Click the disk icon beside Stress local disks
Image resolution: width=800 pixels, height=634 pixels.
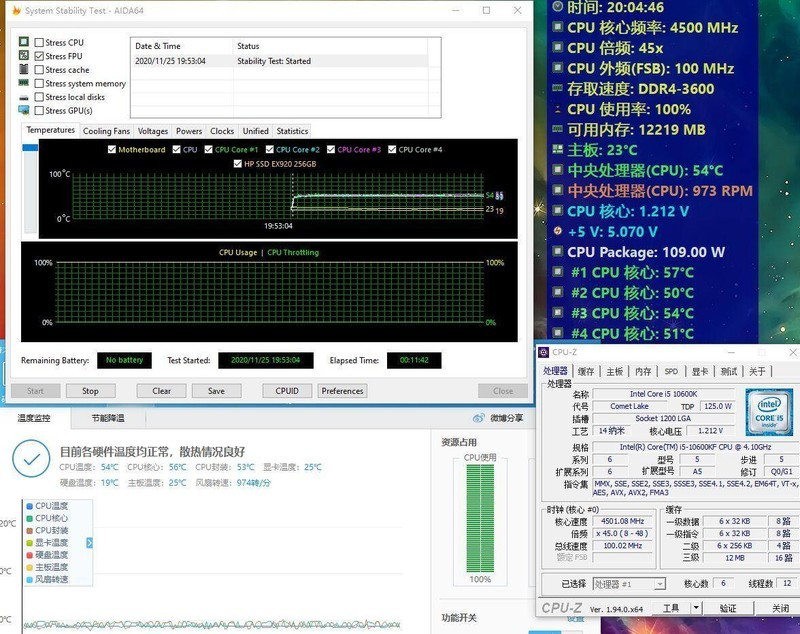24,97
